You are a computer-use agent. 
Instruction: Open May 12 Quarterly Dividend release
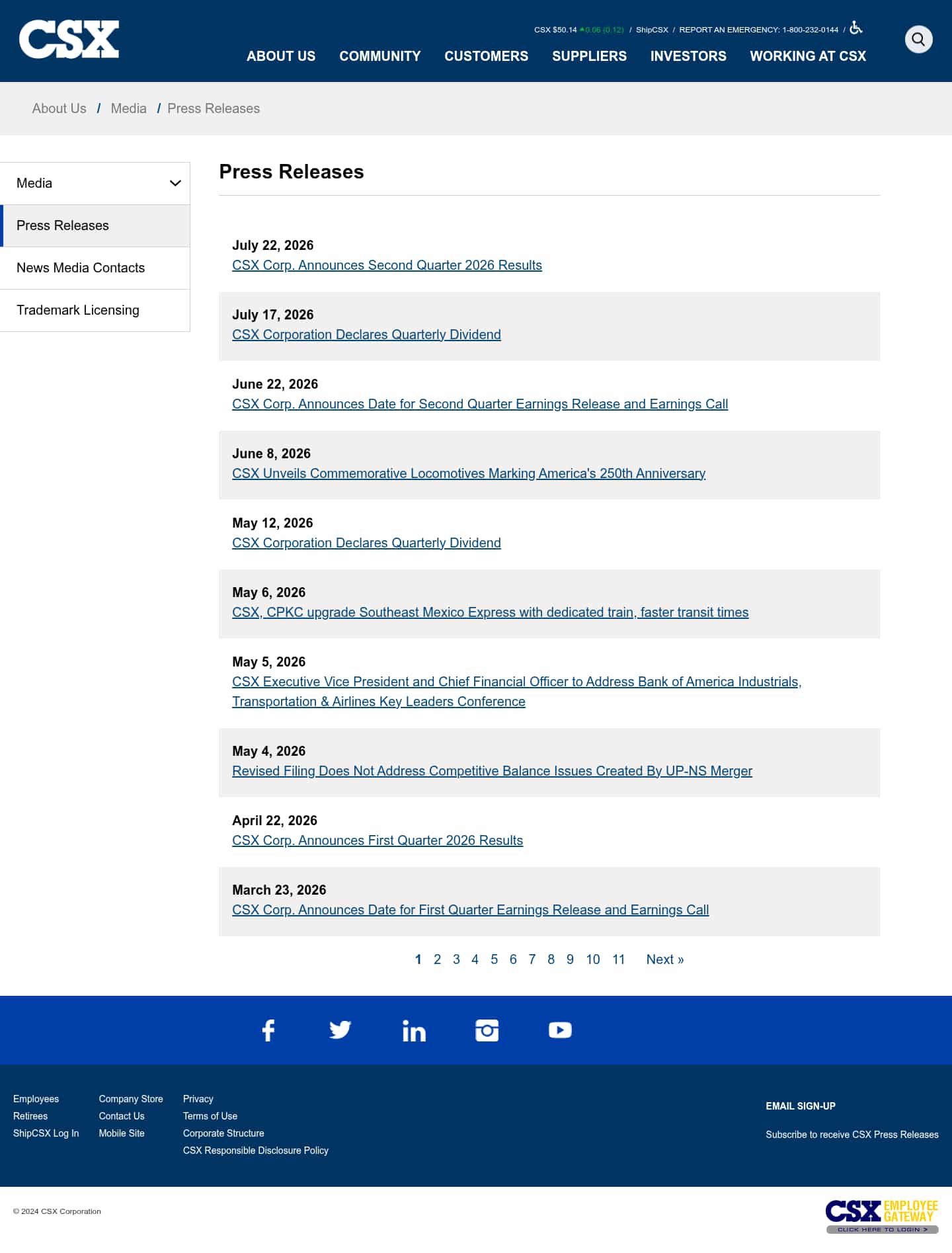(366, 543)
